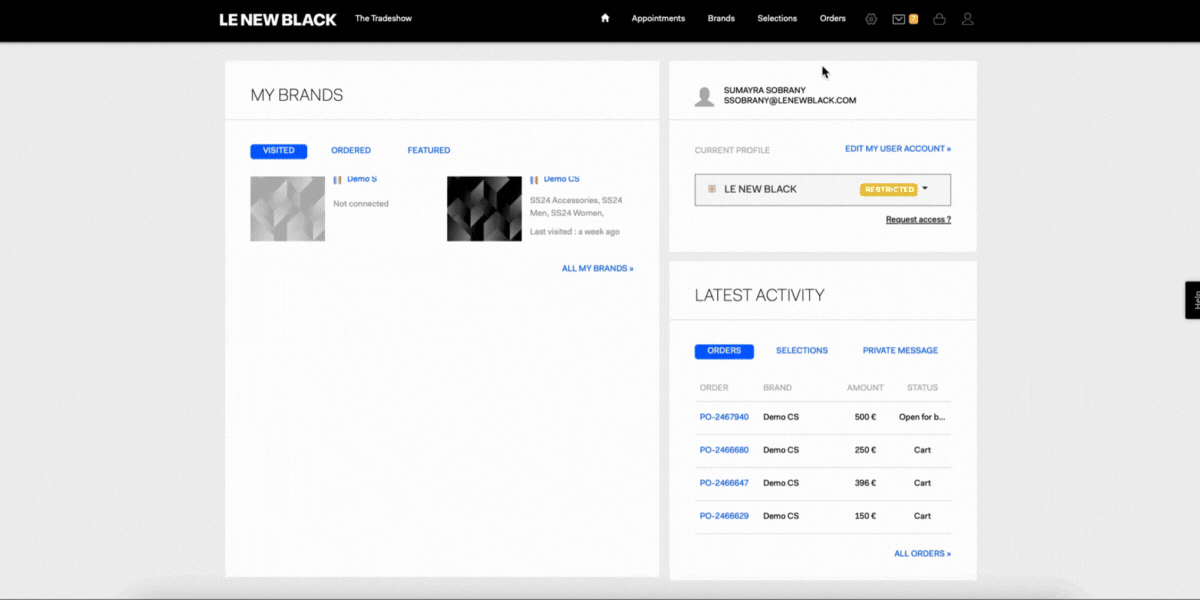Open order PO-2467940
The height and width of the screenshot is (600, 1200).
[x=724, y=417]
